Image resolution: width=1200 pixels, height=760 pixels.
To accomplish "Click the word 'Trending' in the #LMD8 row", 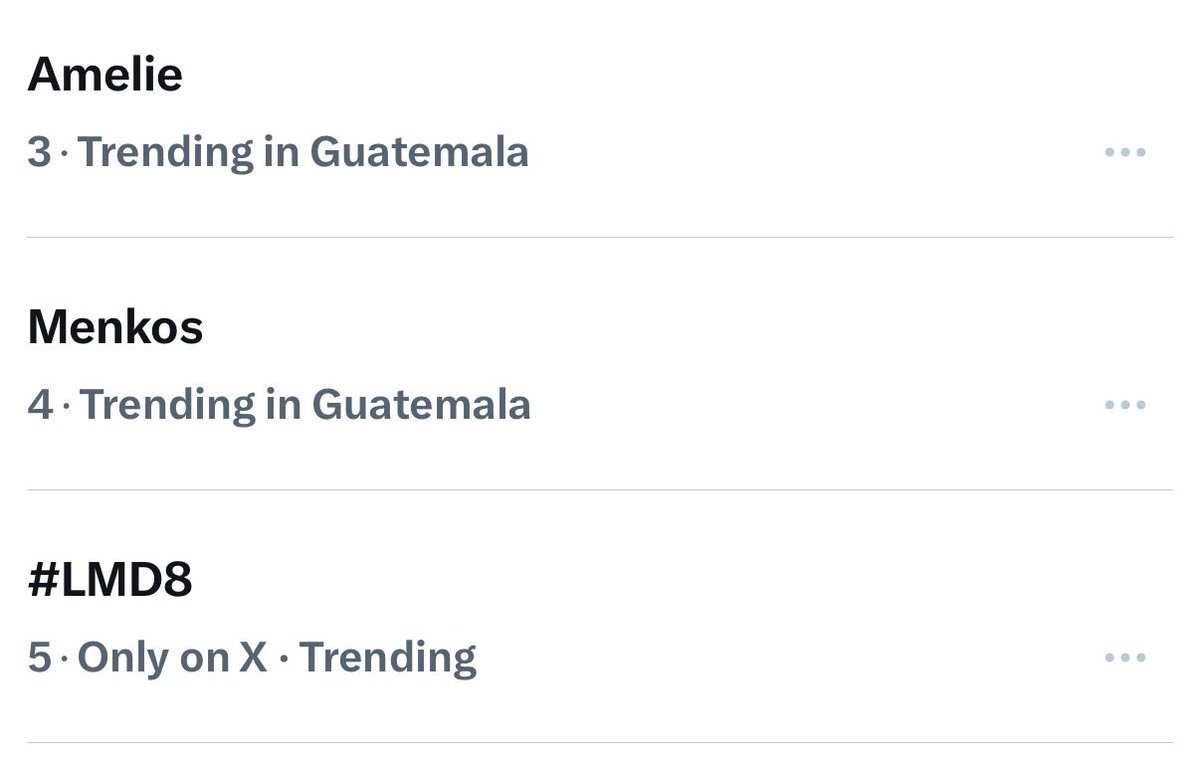I will pos(388,658).
